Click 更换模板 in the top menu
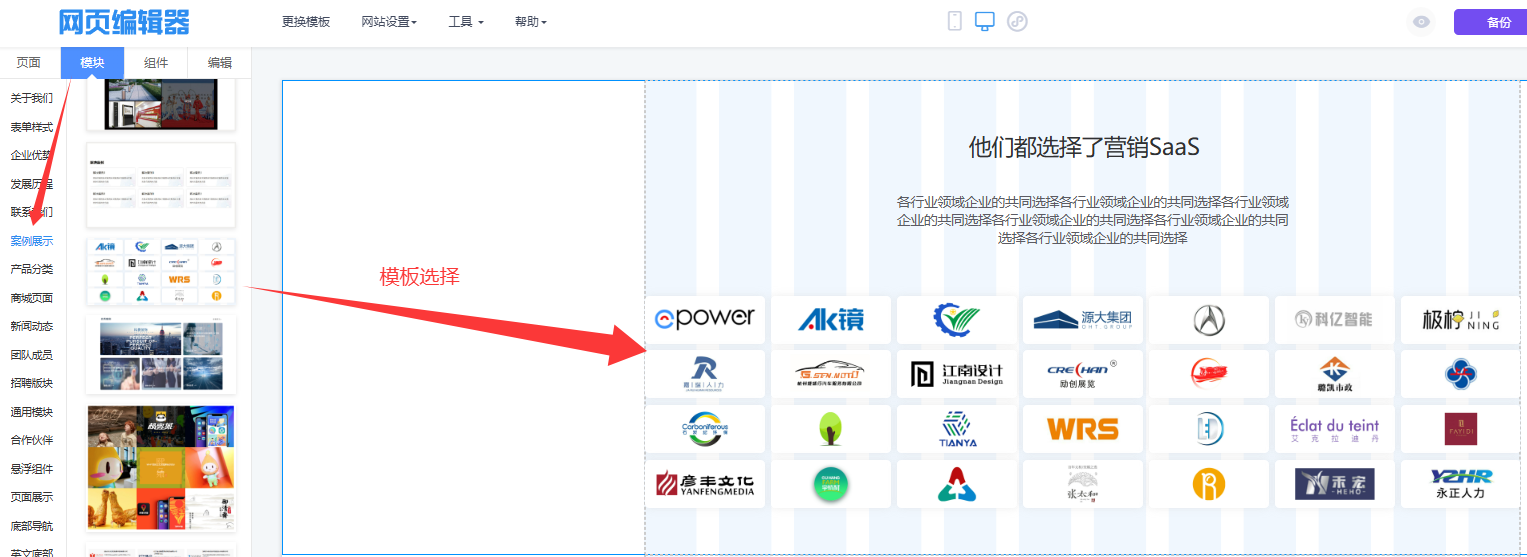The height and width of the screenshot is (557, 1527). click(306, 22)
